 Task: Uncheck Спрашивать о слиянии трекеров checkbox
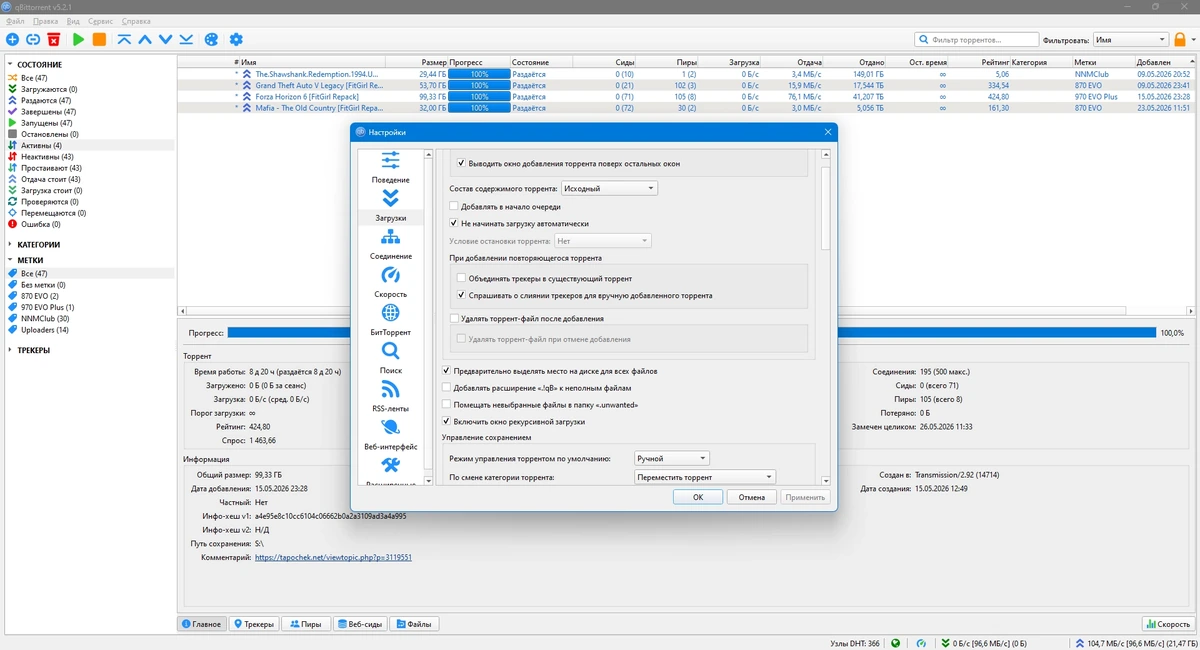pyautogui.click(x=461, y=295)
